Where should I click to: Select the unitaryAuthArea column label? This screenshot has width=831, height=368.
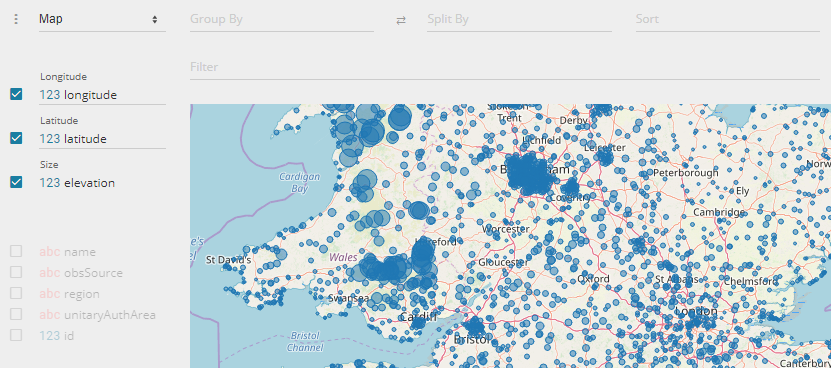click(110, 315)
